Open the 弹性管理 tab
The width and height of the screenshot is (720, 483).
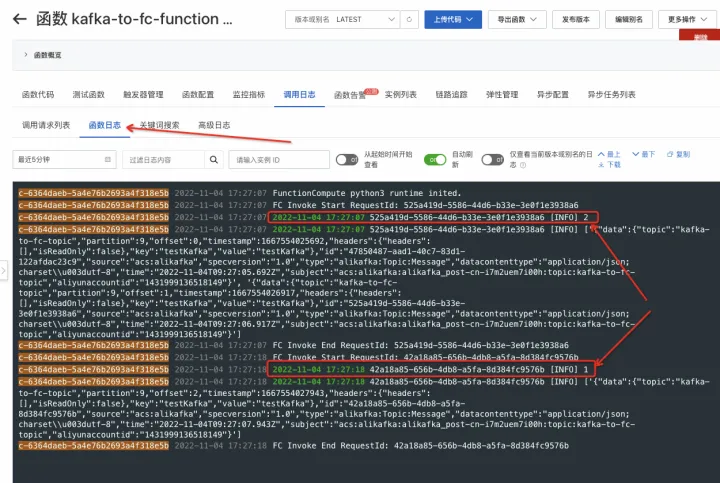click(502, 95)
